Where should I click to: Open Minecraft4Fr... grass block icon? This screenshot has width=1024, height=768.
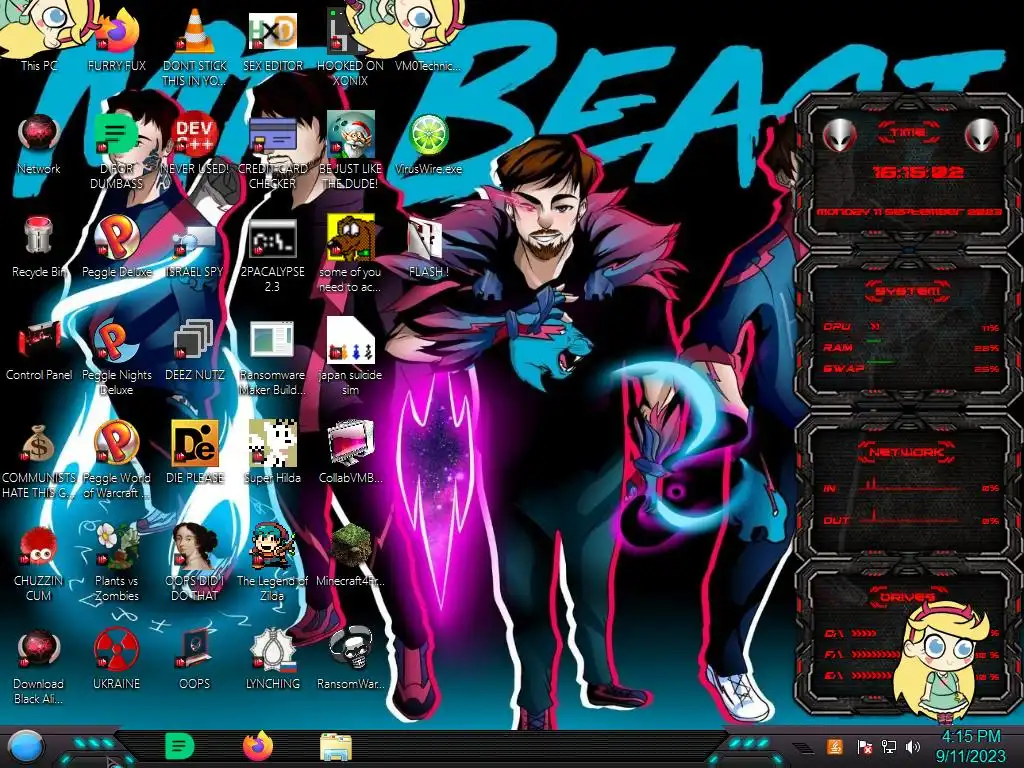tap(350, 555)
